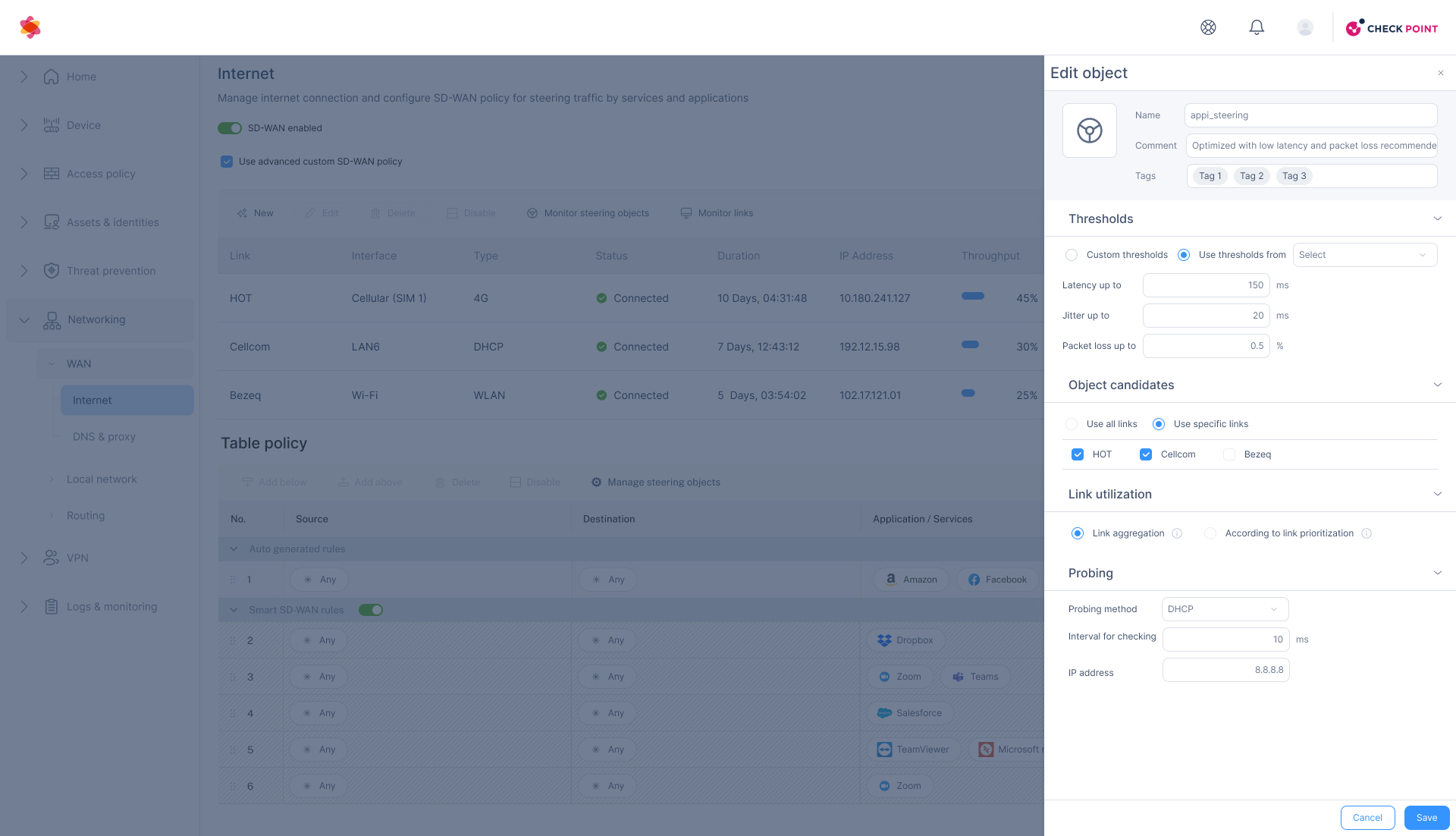The image size is (1456, 836).
Task: Click link prioritization info icon
Action: point(1367,533)
